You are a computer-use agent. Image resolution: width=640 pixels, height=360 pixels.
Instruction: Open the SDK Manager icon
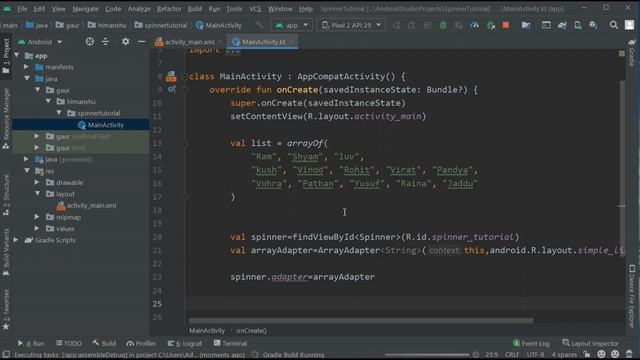[593, 25]
